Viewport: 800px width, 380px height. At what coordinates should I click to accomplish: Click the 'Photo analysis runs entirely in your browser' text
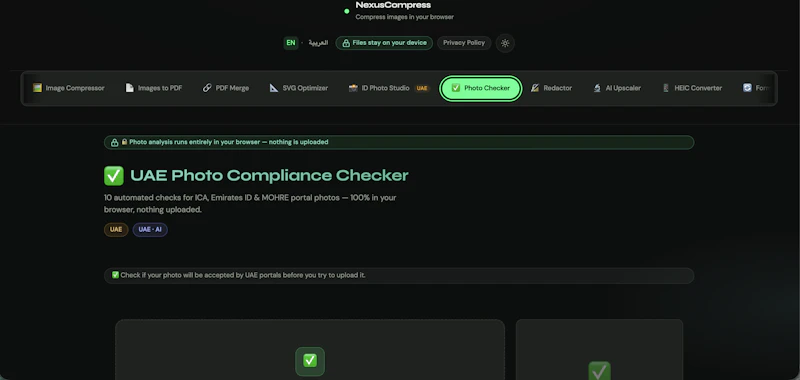[229, 142]
